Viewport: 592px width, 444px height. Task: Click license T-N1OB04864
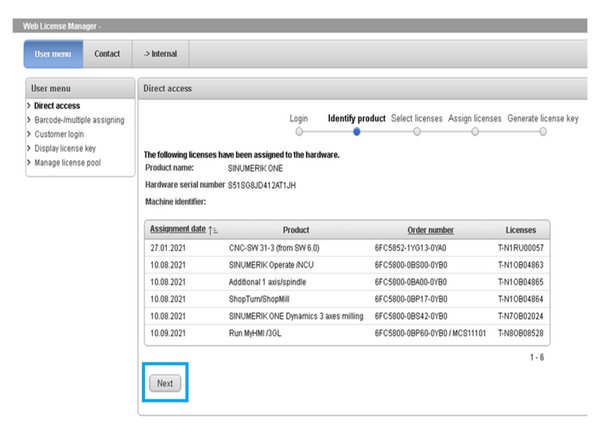coord(521,299)
